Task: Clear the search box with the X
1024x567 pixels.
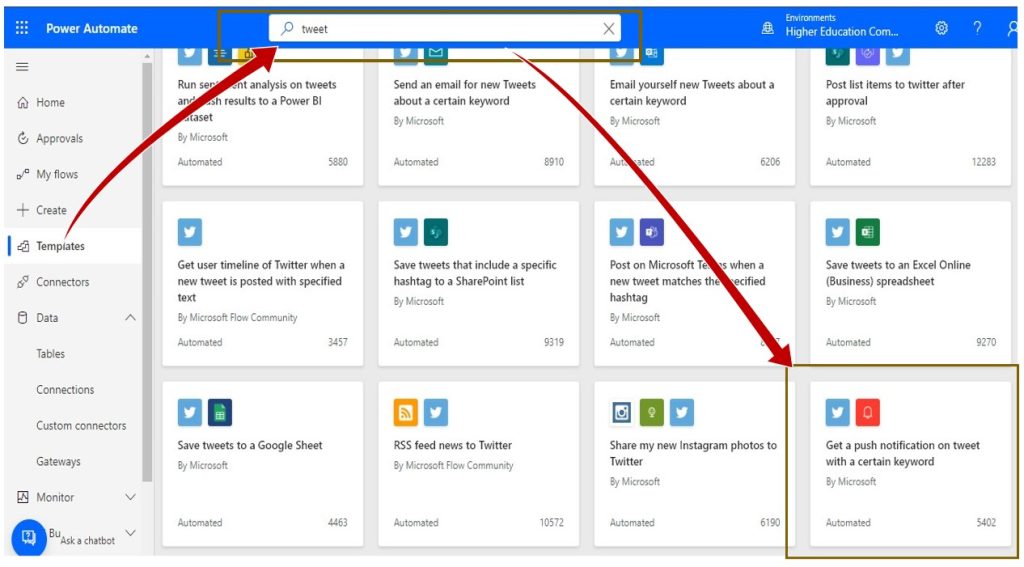Action: click(x=609, y=29)
